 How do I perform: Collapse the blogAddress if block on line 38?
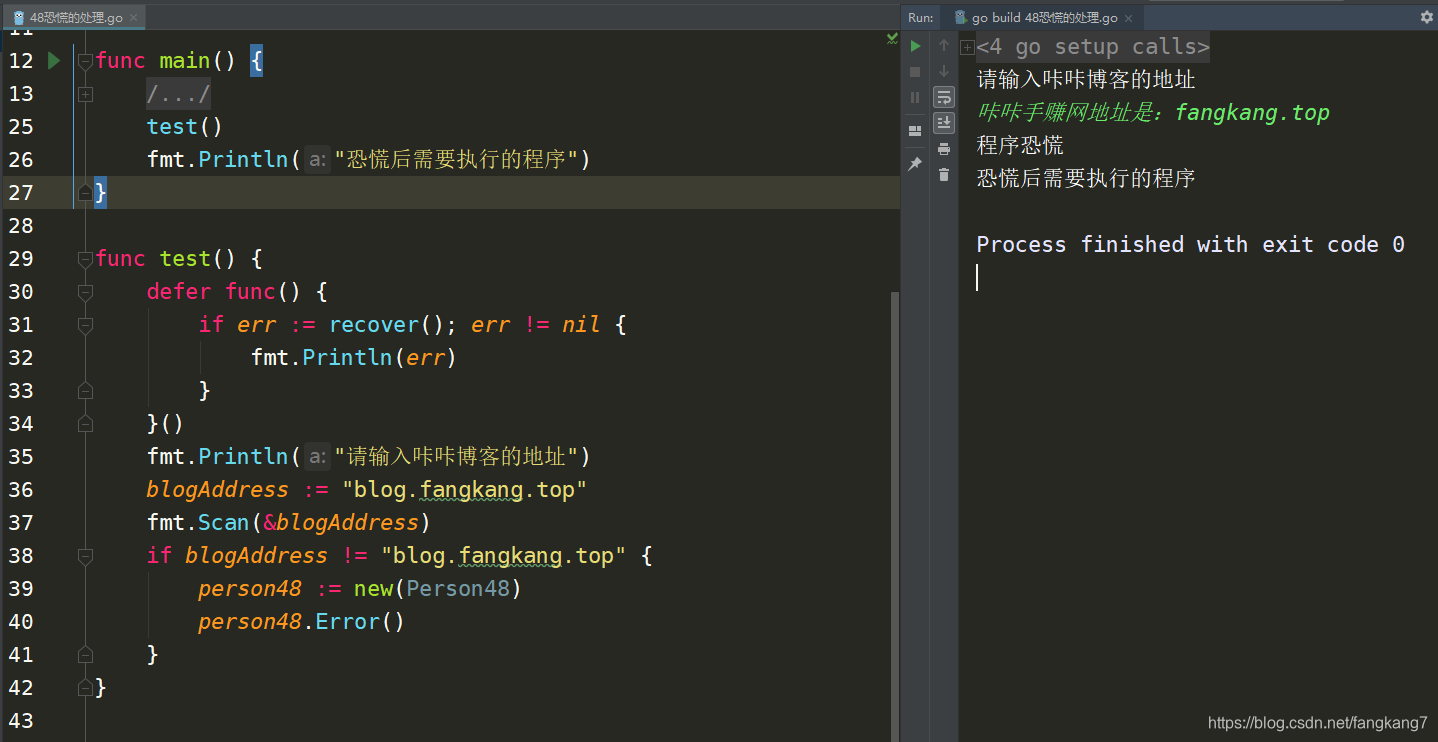pos(85,556)
